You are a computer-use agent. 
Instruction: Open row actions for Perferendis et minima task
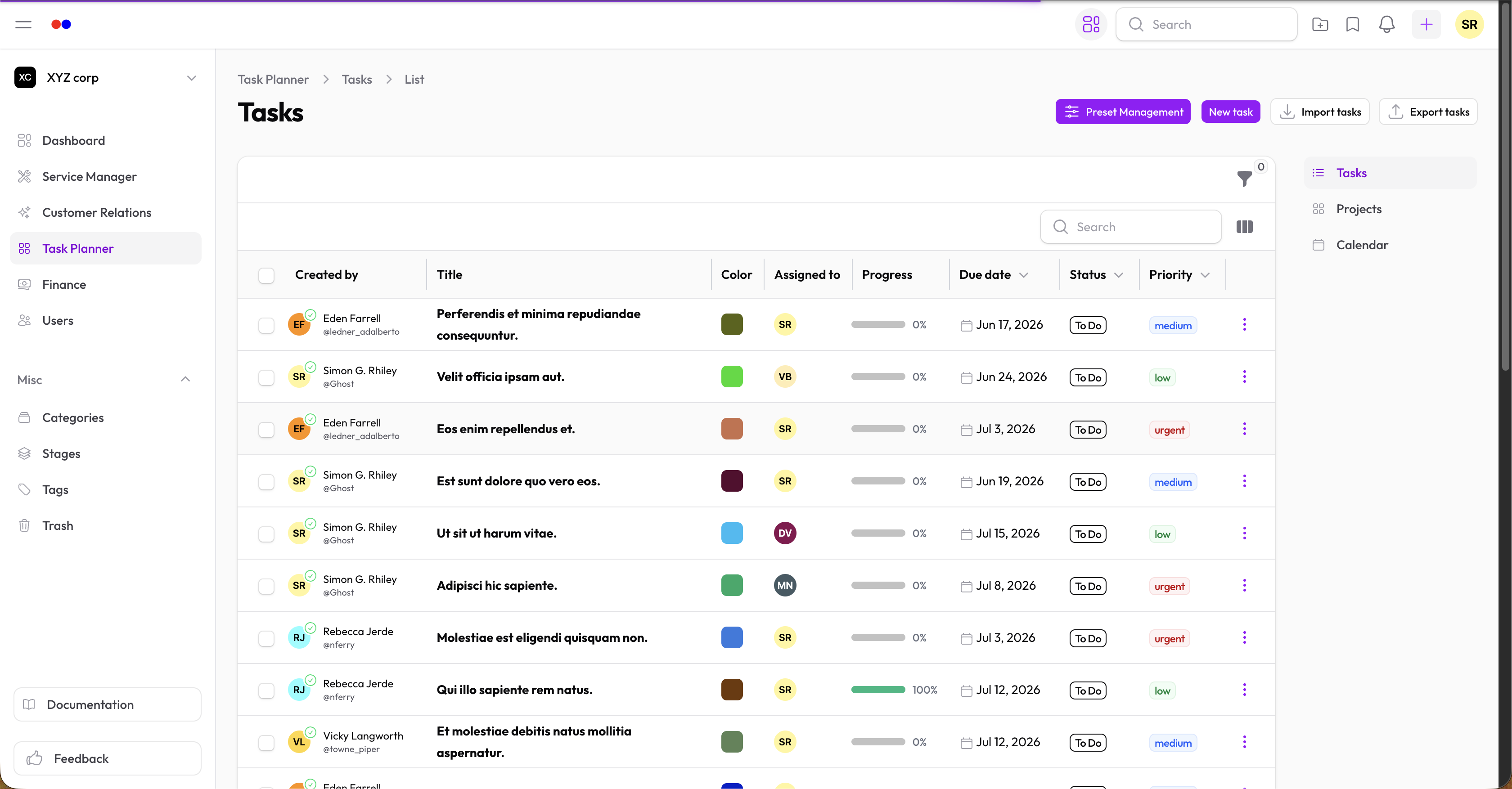point(1244,324)
